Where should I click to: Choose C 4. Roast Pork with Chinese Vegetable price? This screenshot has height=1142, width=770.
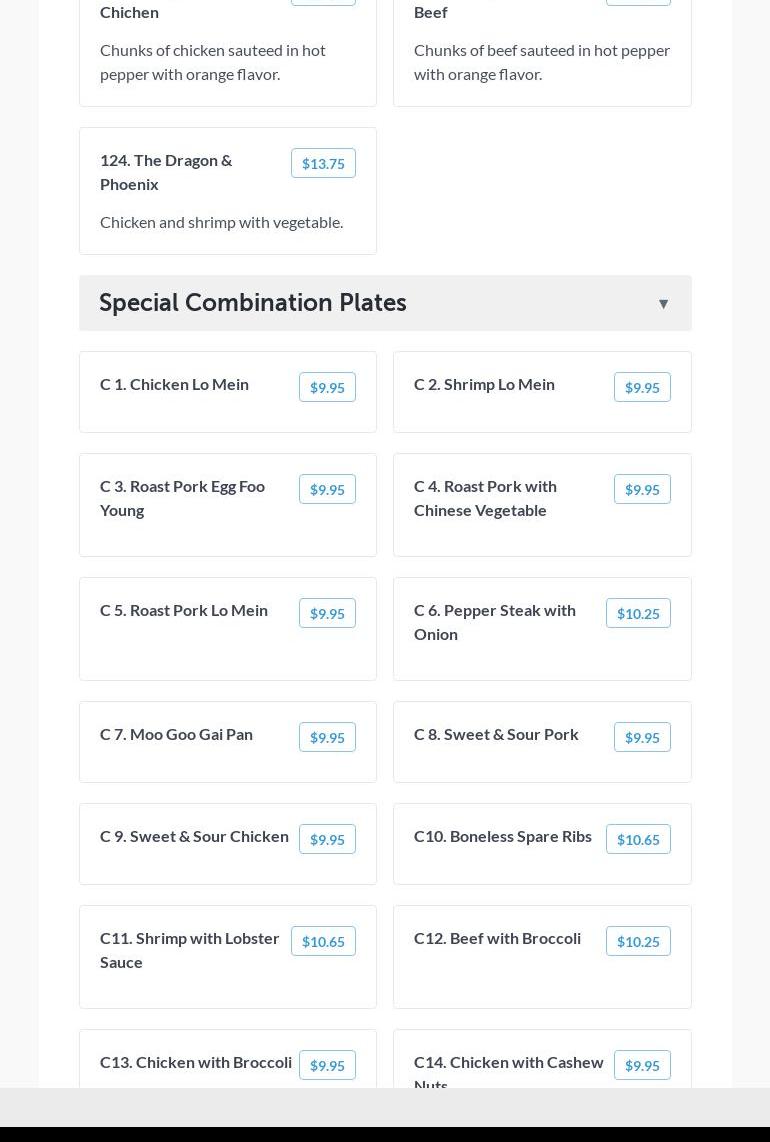point(642,490)
